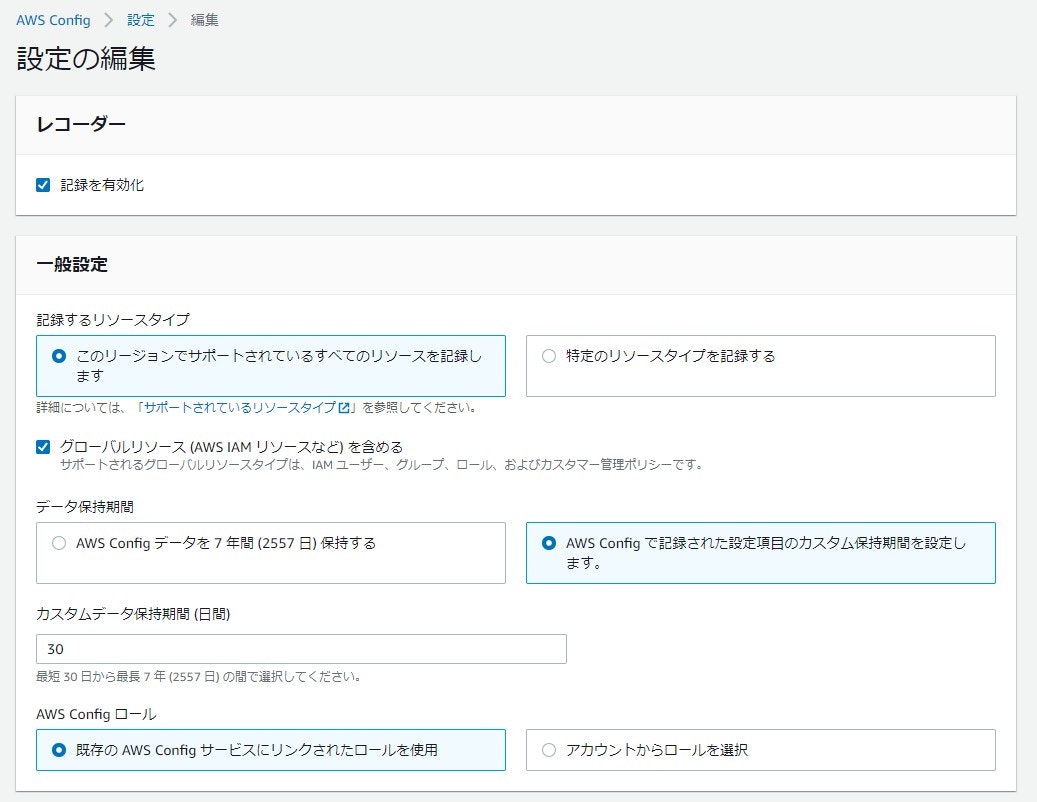Select the service-linked AWS Config role radio
This screenshot has height=802, width=1037.
tap(59, 750)
